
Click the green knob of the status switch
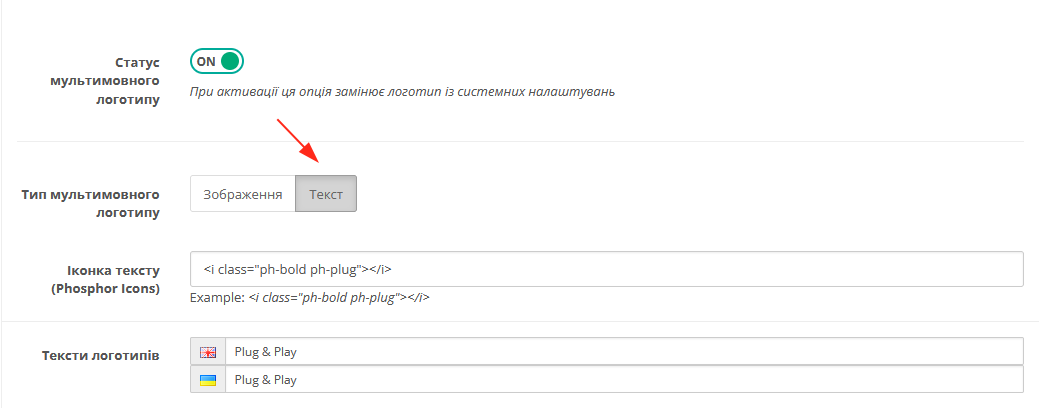tap(229, 61)
